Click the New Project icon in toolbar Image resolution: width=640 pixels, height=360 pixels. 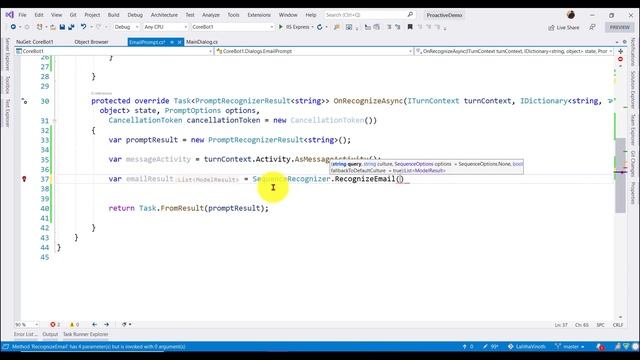click(x=39, y=27)
